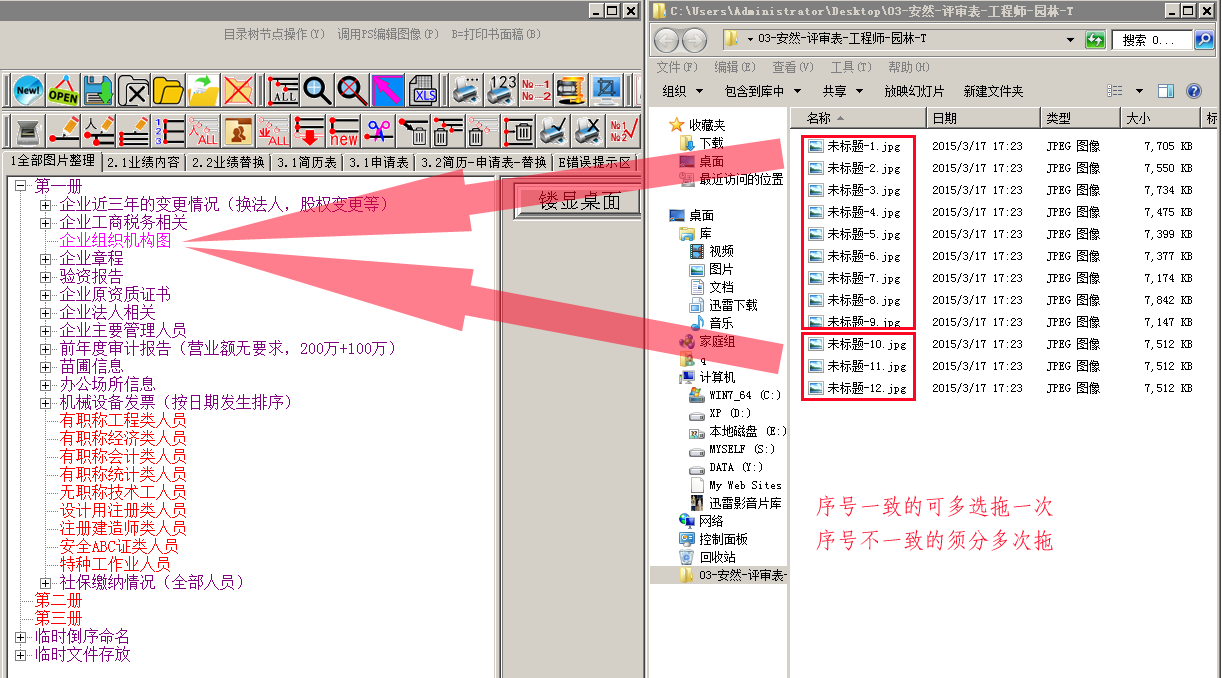Click the red 'new' node icon
This screenshot has width=1222, height=678.
coord(343,130)
